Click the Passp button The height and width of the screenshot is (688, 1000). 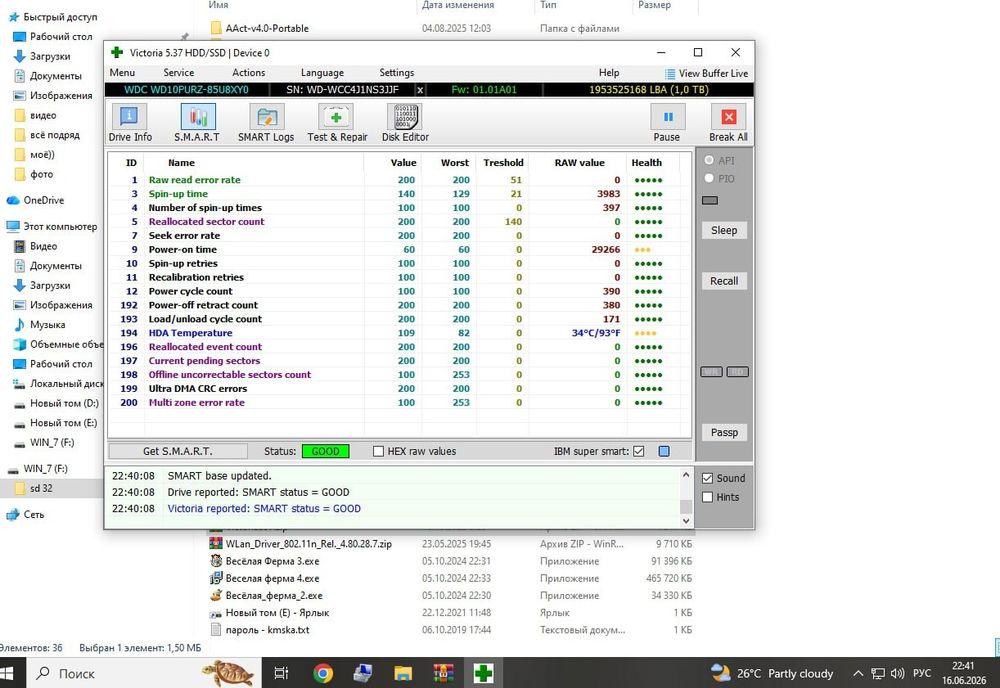(x=724, y=432)
